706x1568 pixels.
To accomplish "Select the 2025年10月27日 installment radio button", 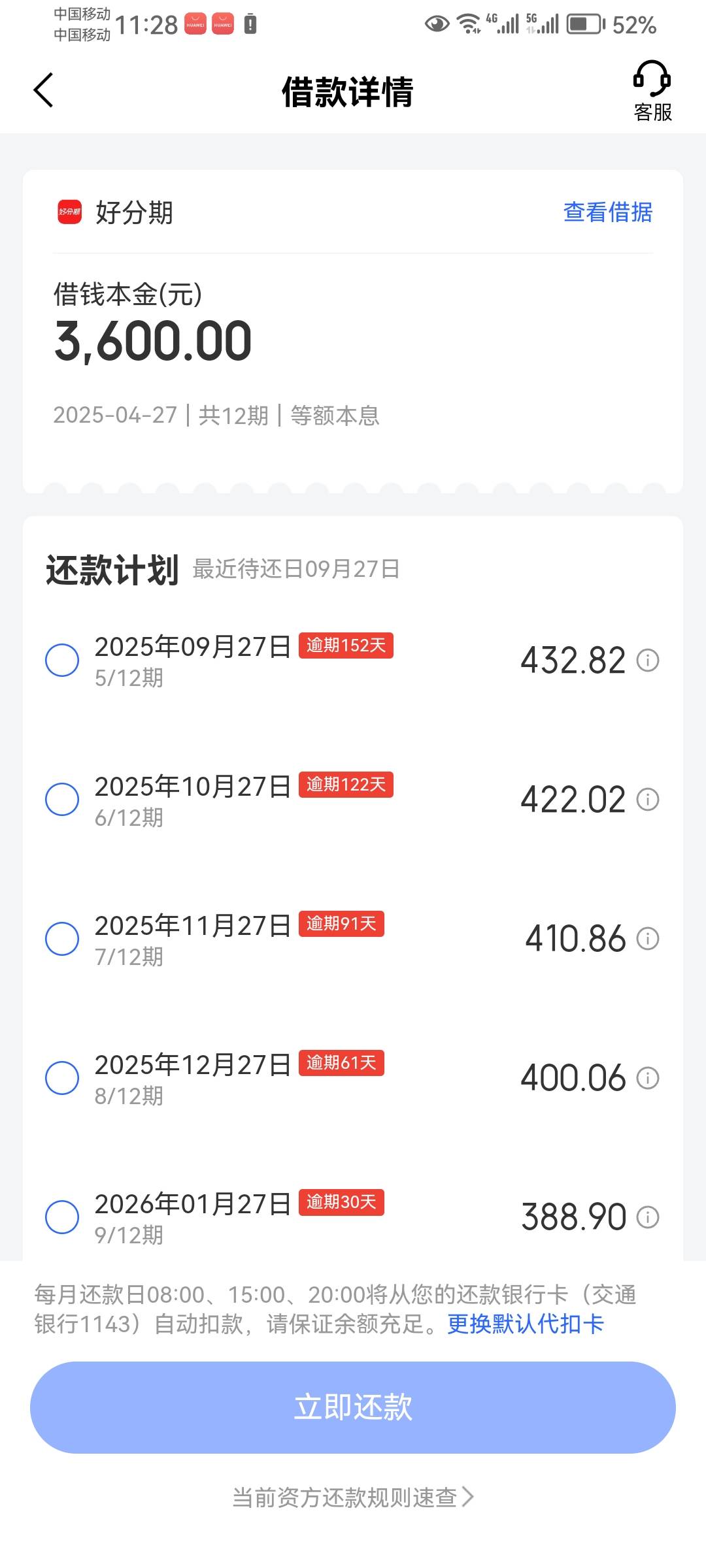I will (x=62, y=799).
